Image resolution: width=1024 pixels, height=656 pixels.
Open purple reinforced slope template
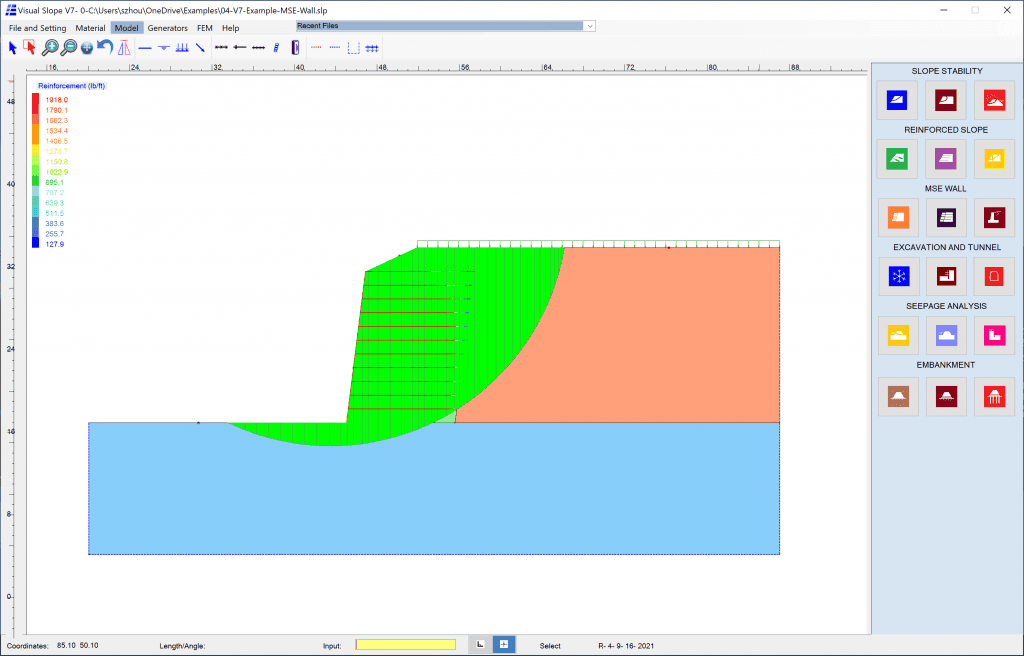click(946, 159)
